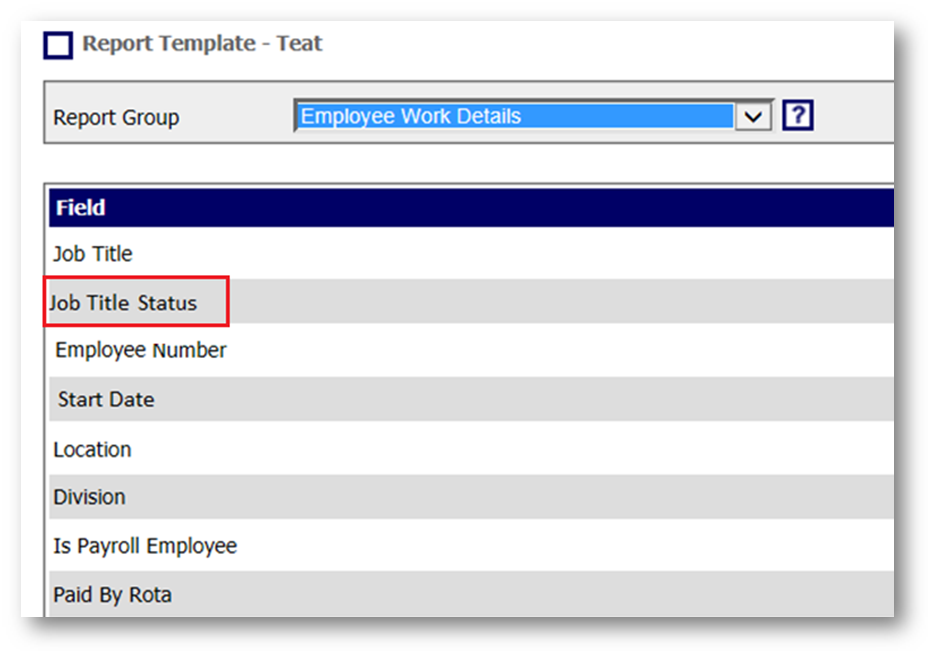The width and height of the screenshot is (928, 651).
Task: Choose the Division field row
Action: pos(89,497)
